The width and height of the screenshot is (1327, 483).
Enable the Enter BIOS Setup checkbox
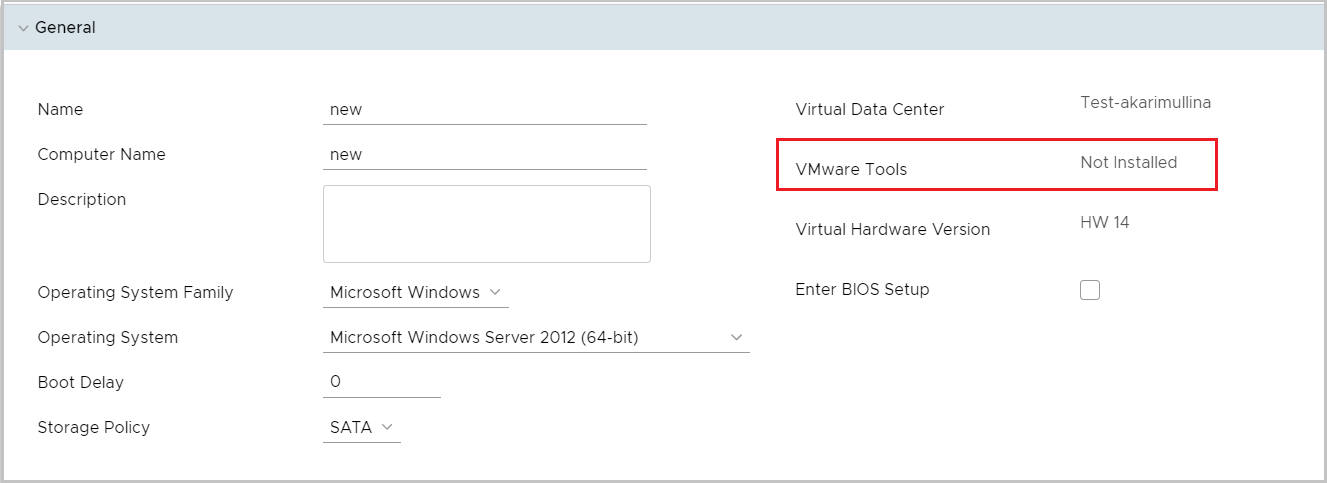point(1090,290)
